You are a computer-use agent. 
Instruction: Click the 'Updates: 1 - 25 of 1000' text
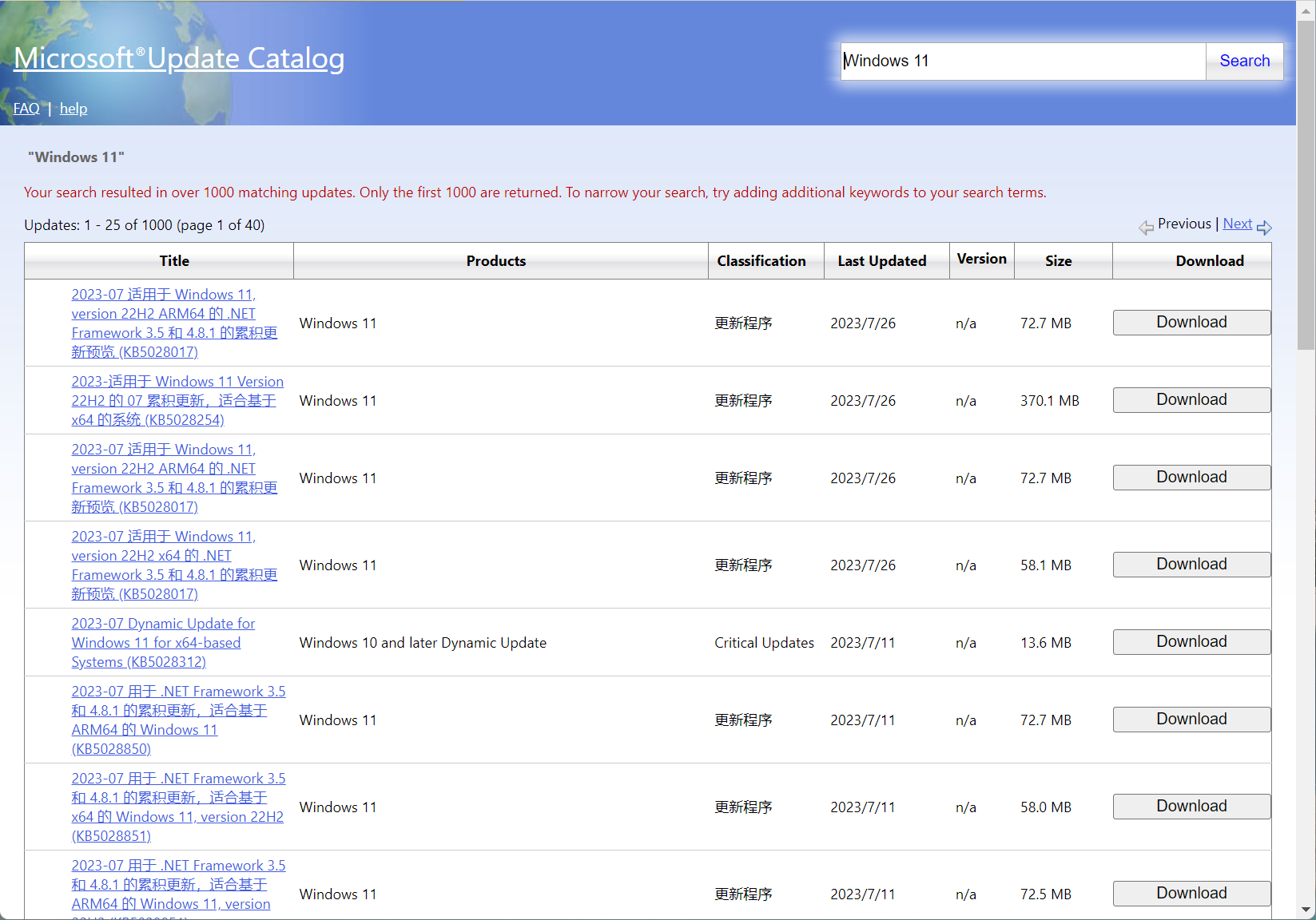pyautogui.click(x=145, y=225)
